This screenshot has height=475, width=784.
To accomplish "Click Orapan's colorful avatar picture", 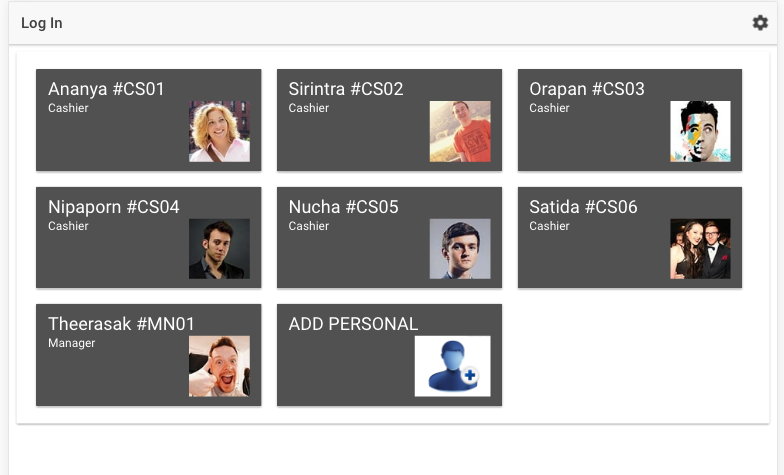I will (x=700, y=131).
